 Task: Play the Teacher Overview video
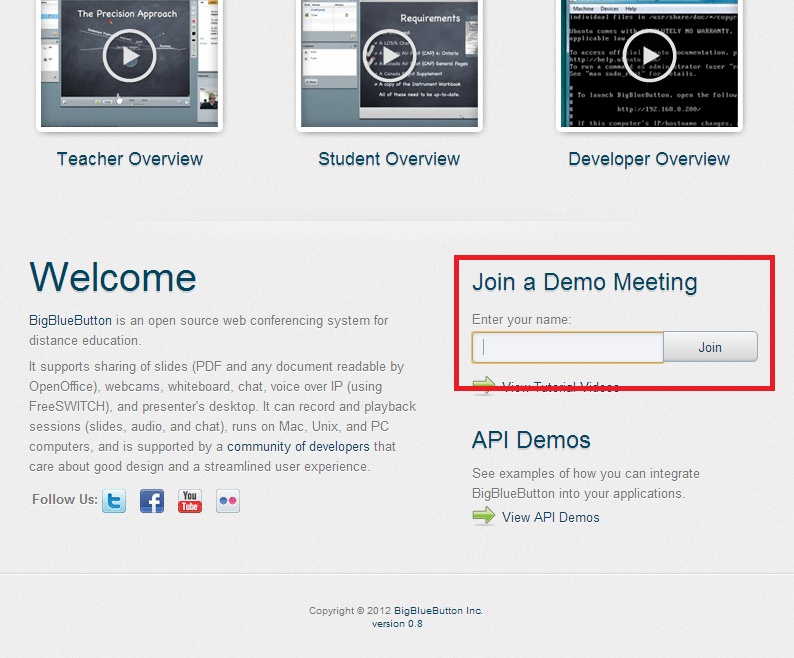coord(130,56)
